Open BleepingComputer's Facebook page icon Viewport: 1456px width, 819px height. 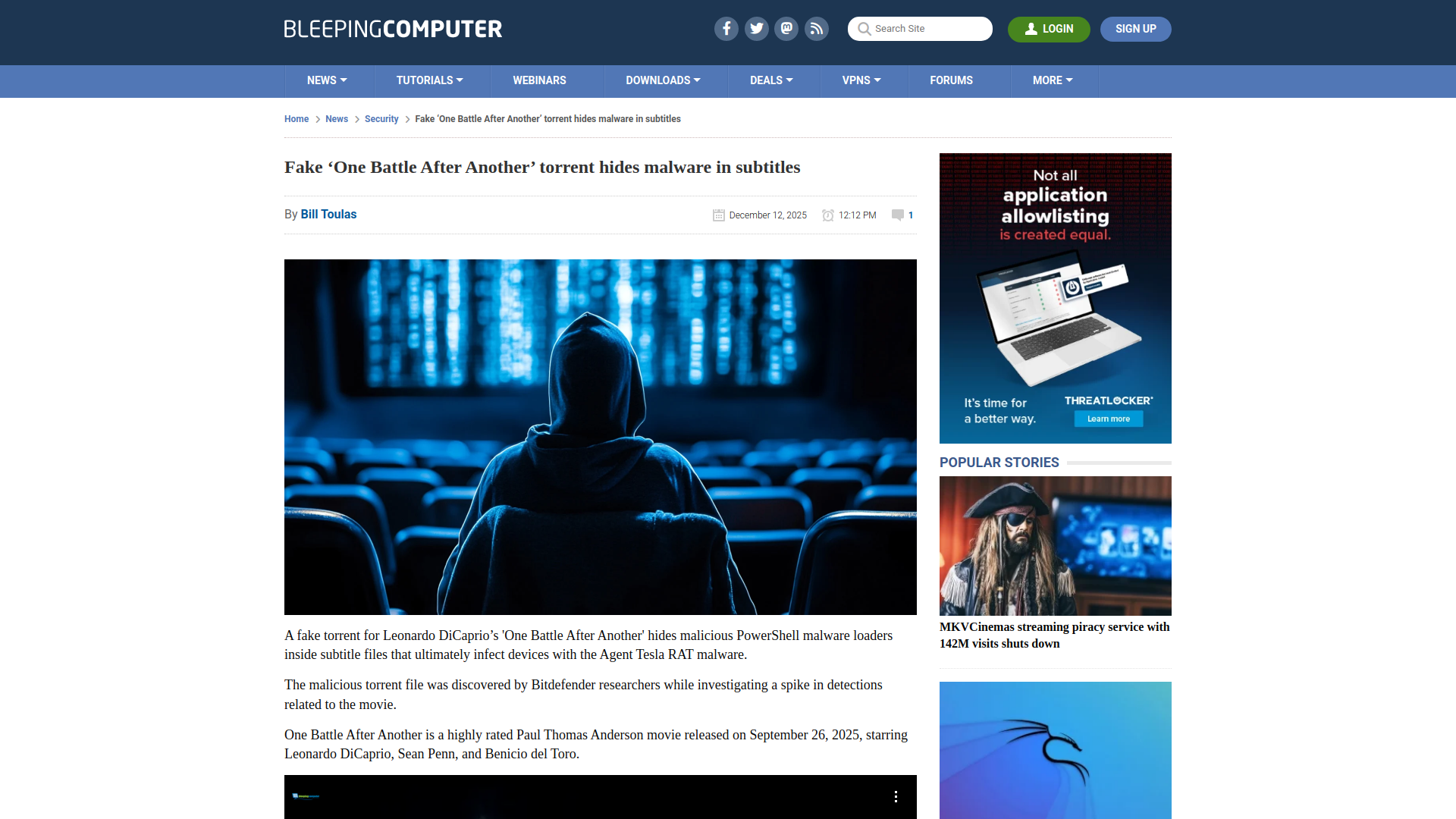726,29
